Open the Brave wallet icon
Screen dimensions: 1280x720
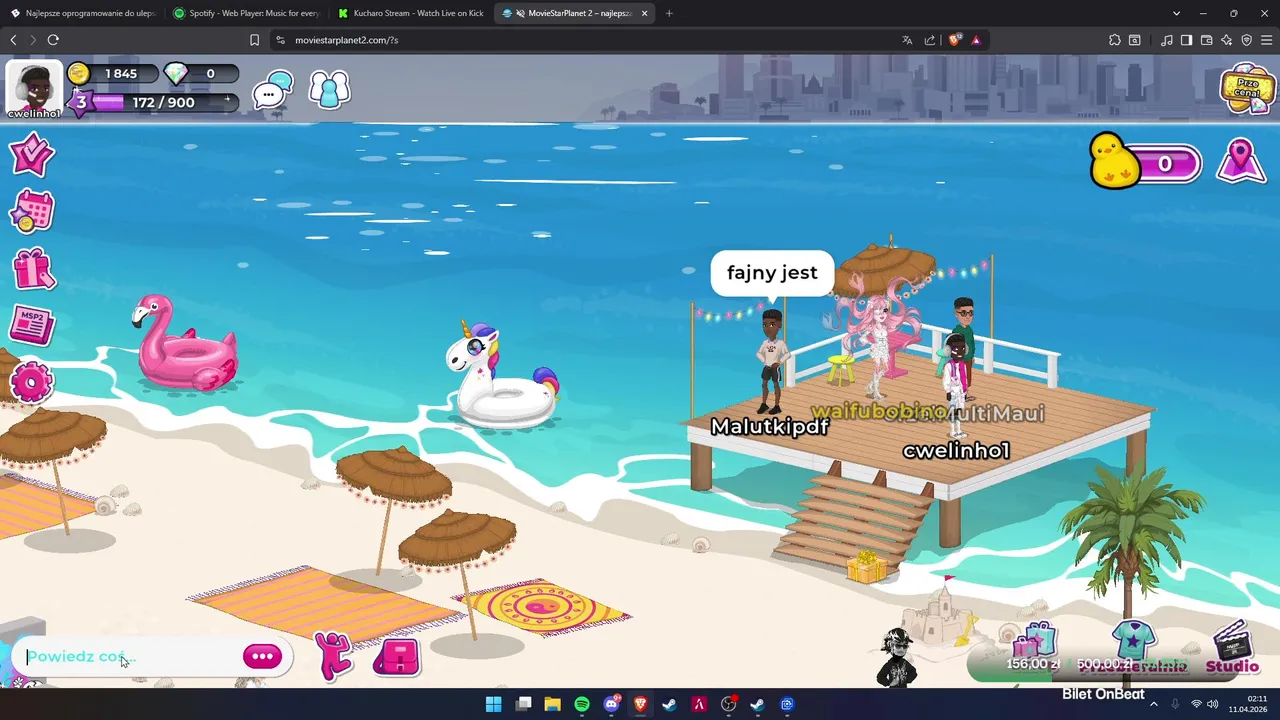pyautogui.click(x=1207, y=40)
